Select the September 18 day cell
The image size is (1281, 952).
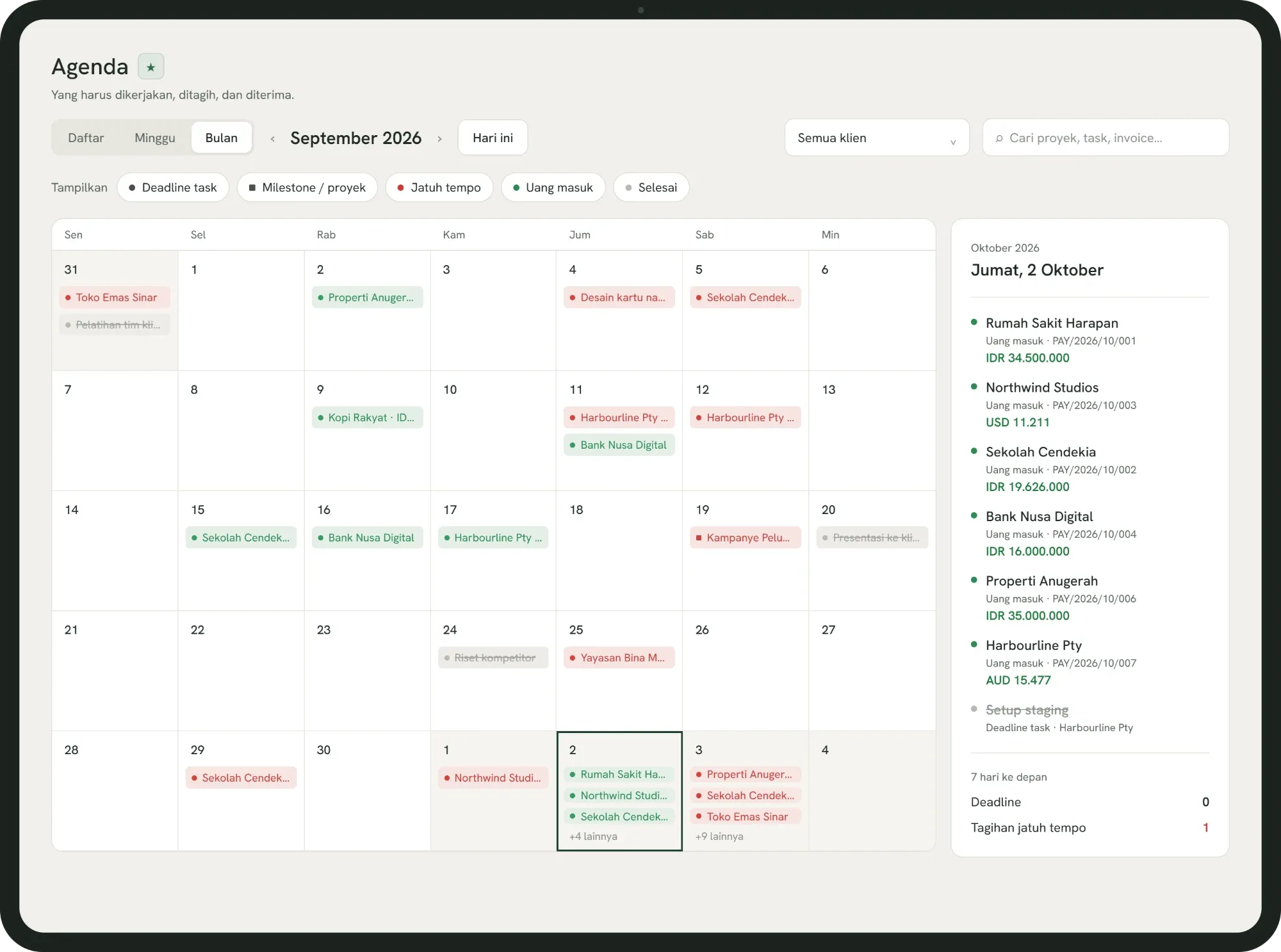point(619,551)
